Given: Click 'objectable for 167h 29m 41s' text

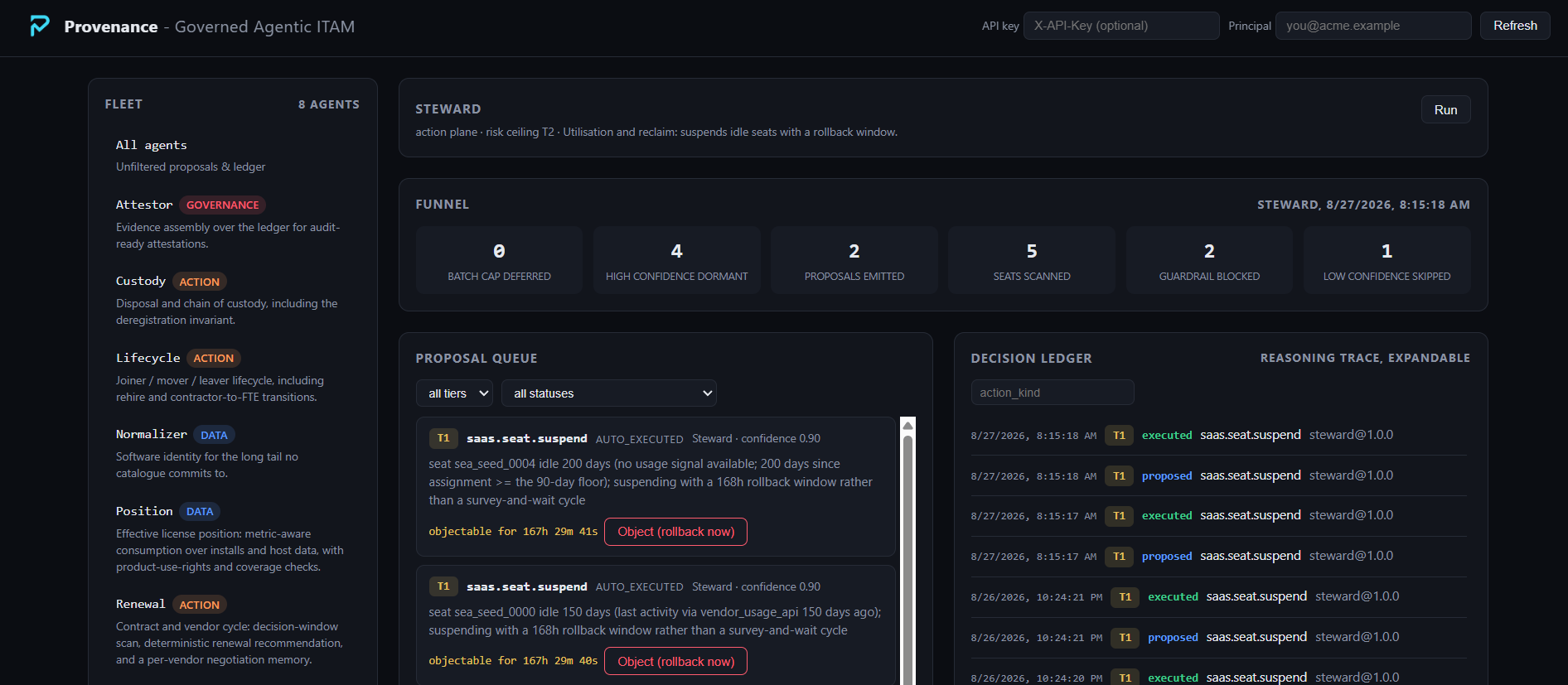Looking at the screenshot, I should (513, 532).
